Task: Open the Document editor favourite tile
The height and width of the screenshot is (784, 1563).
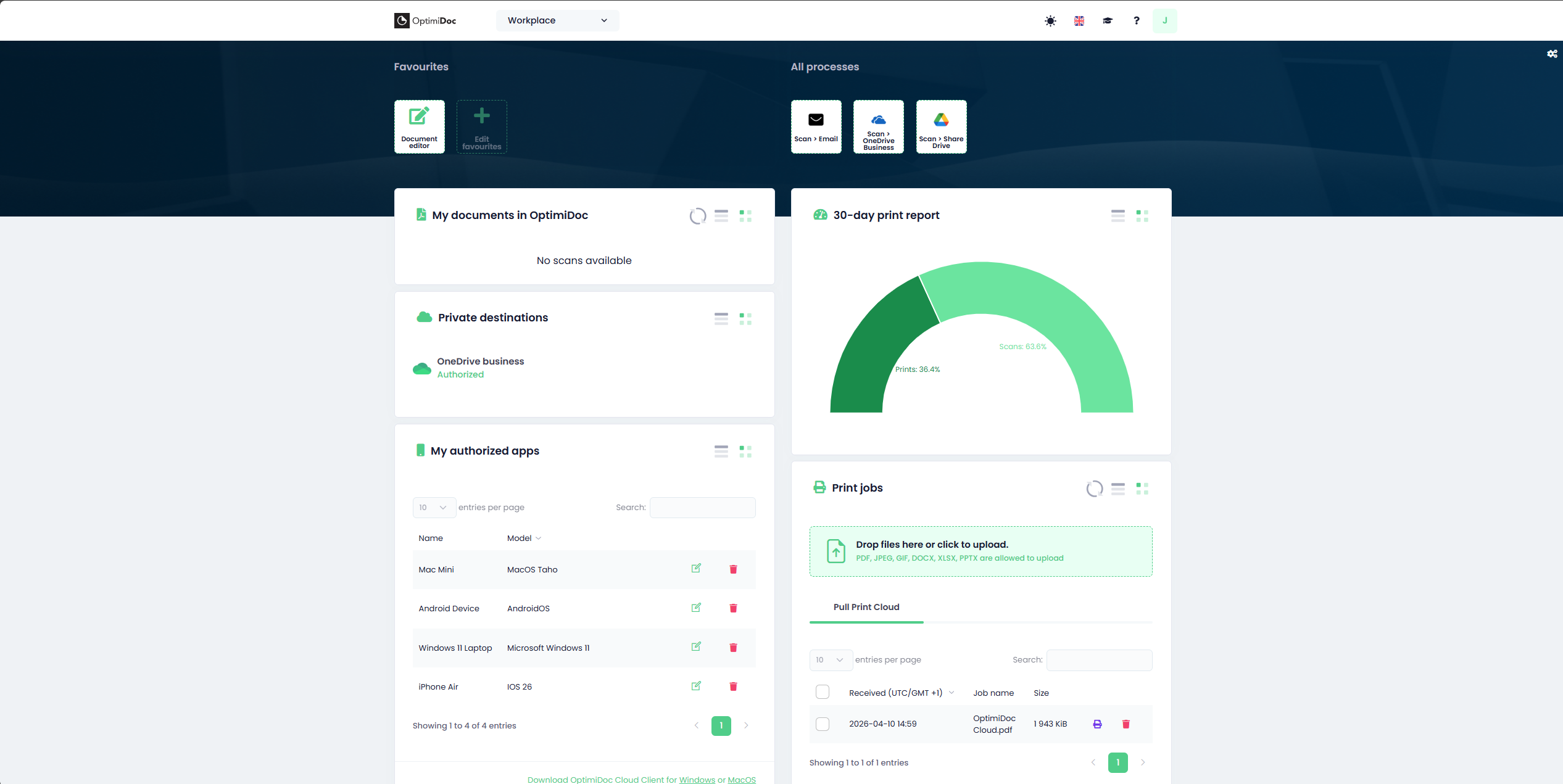Action: tap(419, 126)
